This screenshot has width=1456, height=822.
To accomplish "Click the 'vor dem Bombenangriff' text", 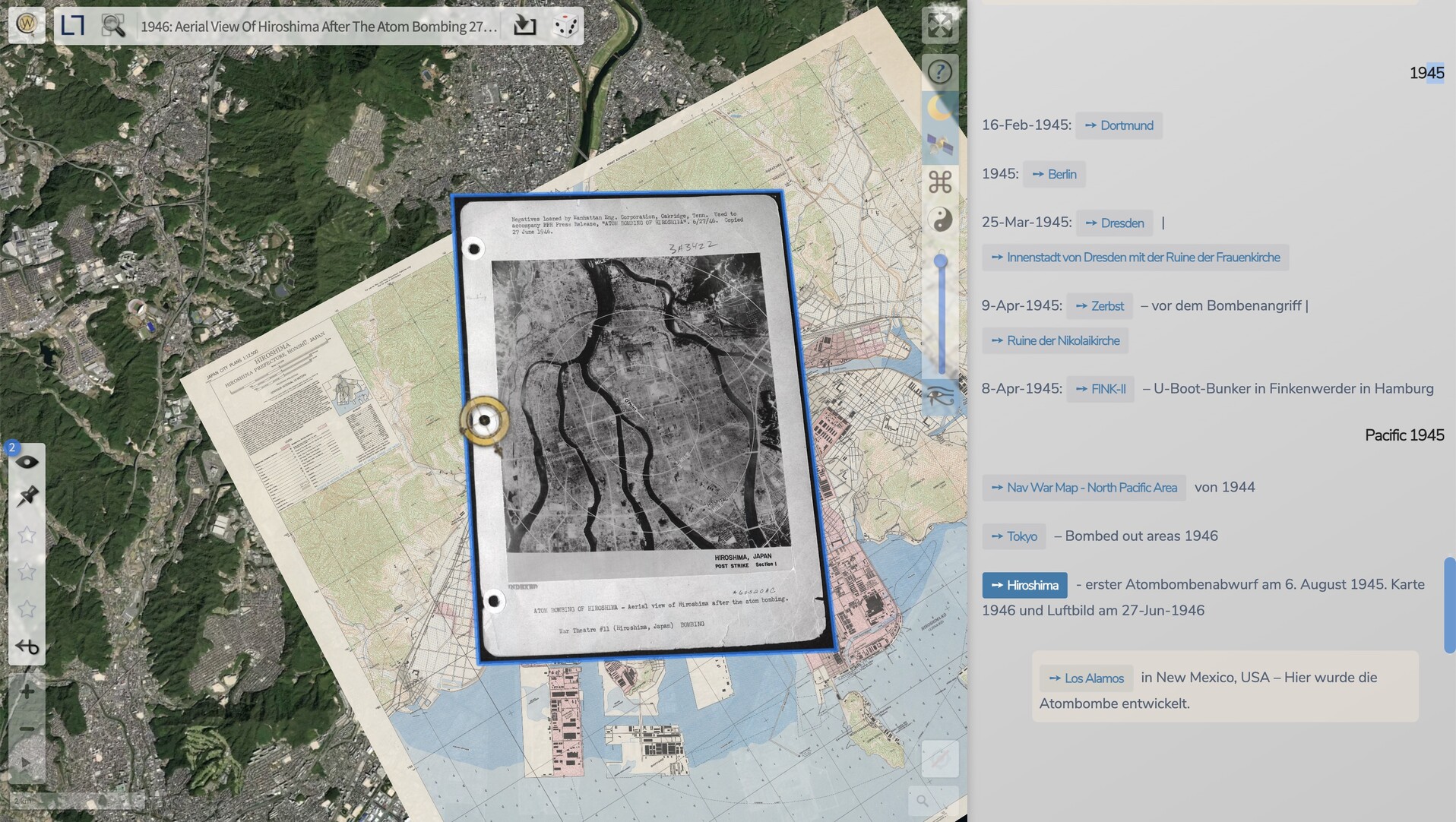I will (x=1227, y=305).
